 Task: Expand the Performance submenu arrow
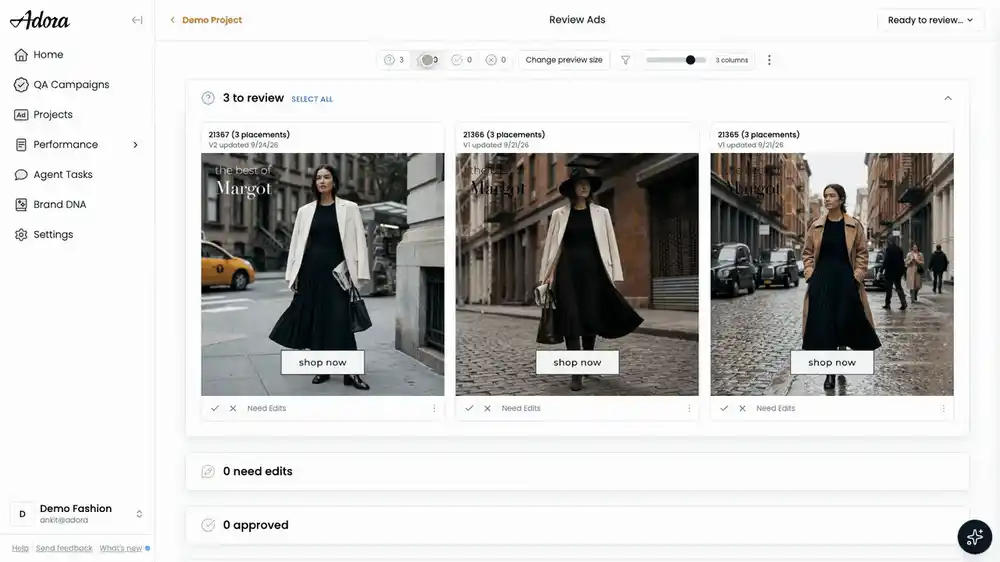pos(135,145)
